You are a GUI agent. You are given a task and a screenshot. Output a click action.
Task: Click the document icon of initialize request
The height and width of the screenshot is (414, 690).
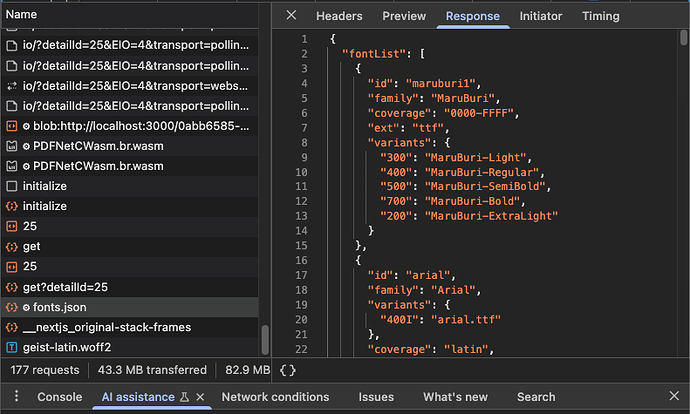[x=11, y=186]
